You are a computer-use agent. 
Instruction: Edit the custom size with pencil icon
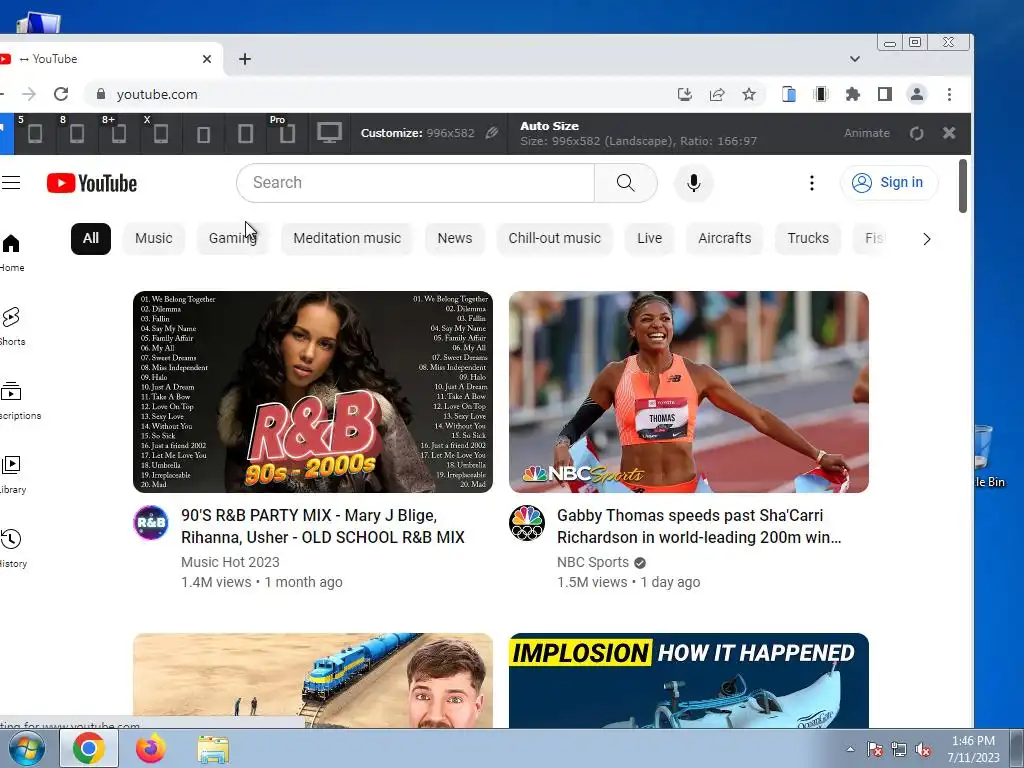coord(492,133)
